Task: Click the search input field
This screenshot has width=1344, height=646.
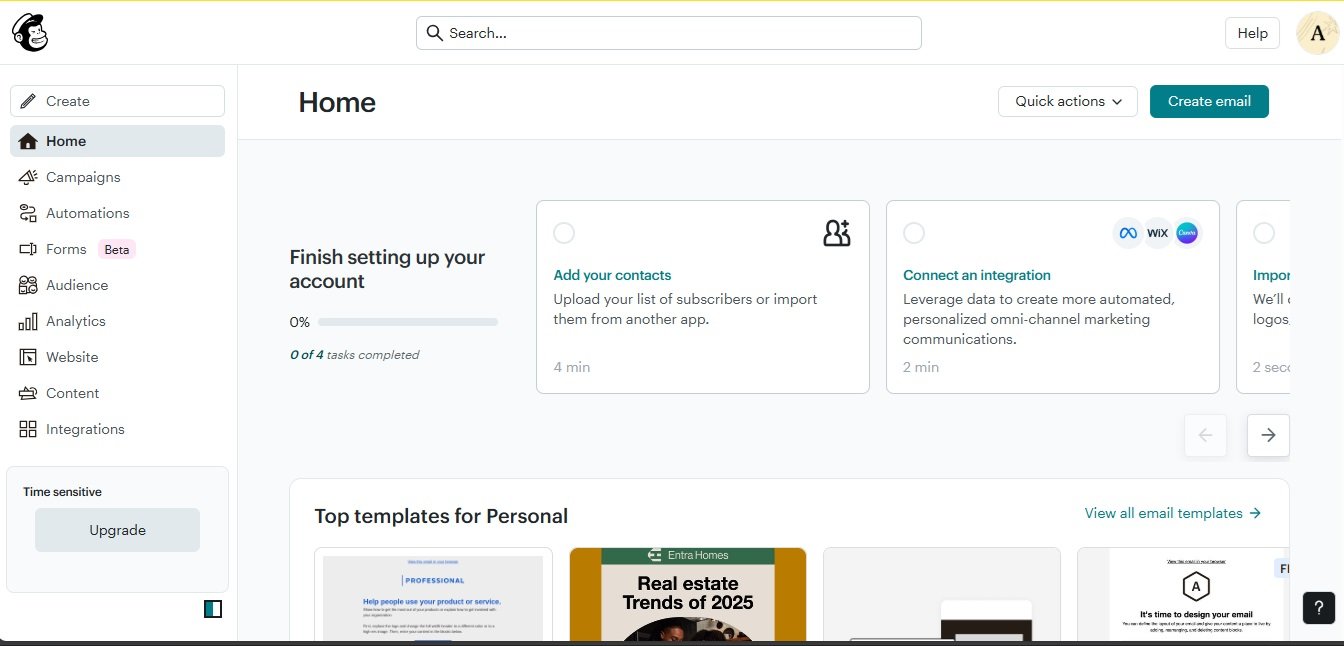Action: point(668,33)
